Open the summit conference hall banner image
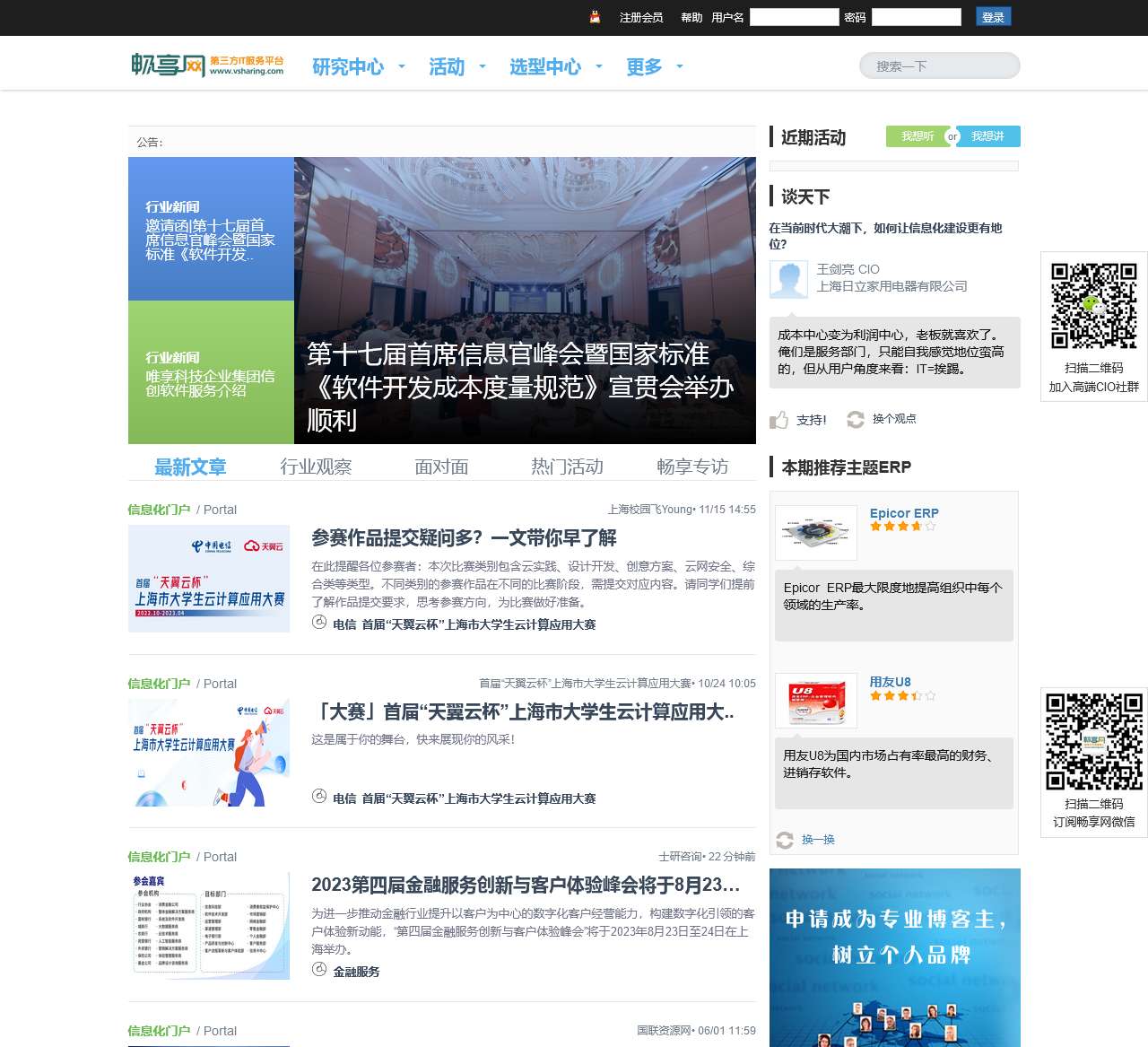This screenshot has height=1047, width=1148. pos(525,301)
